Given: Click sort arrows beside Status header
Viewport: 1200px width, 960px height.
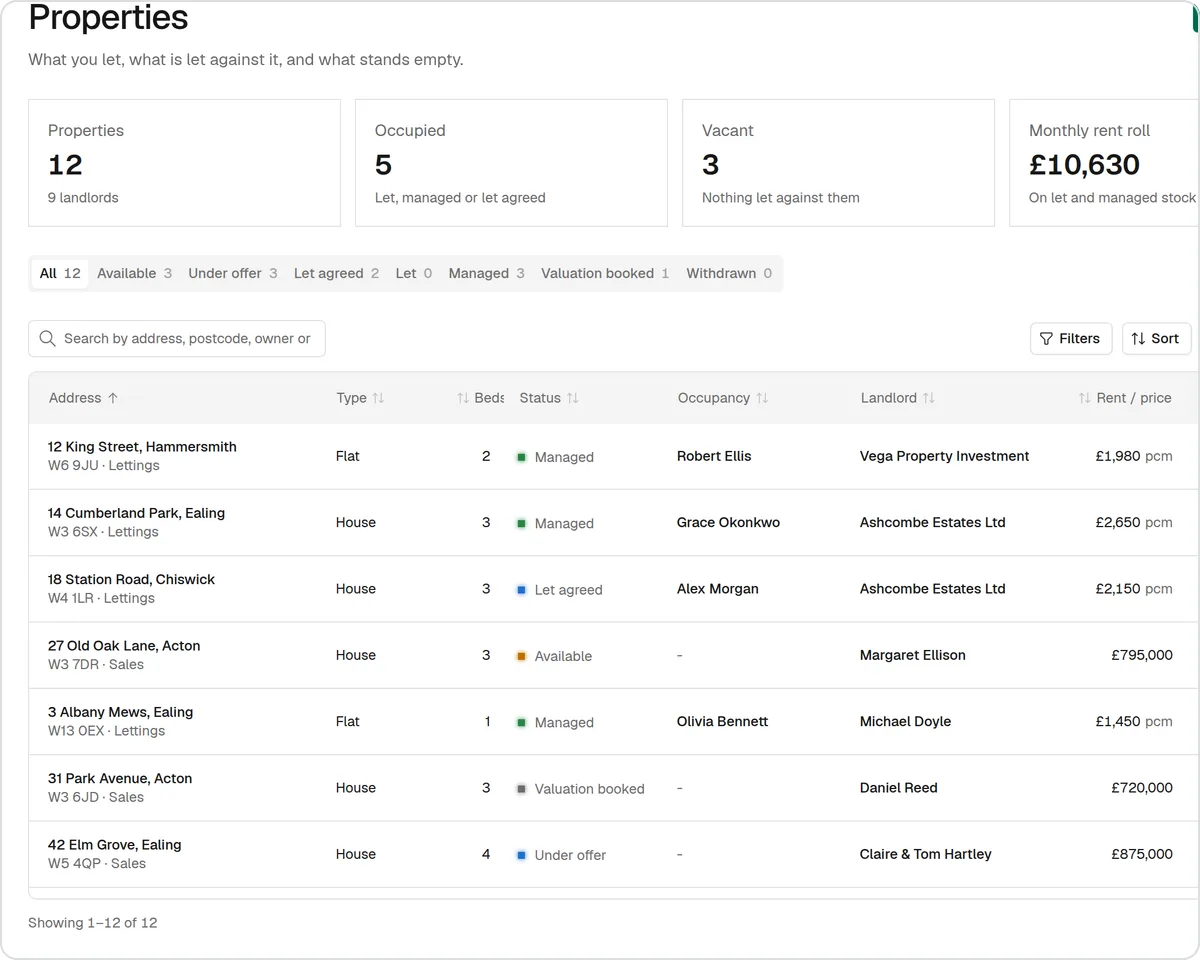Looking at the screenshot, I should [x=572, y=398].
